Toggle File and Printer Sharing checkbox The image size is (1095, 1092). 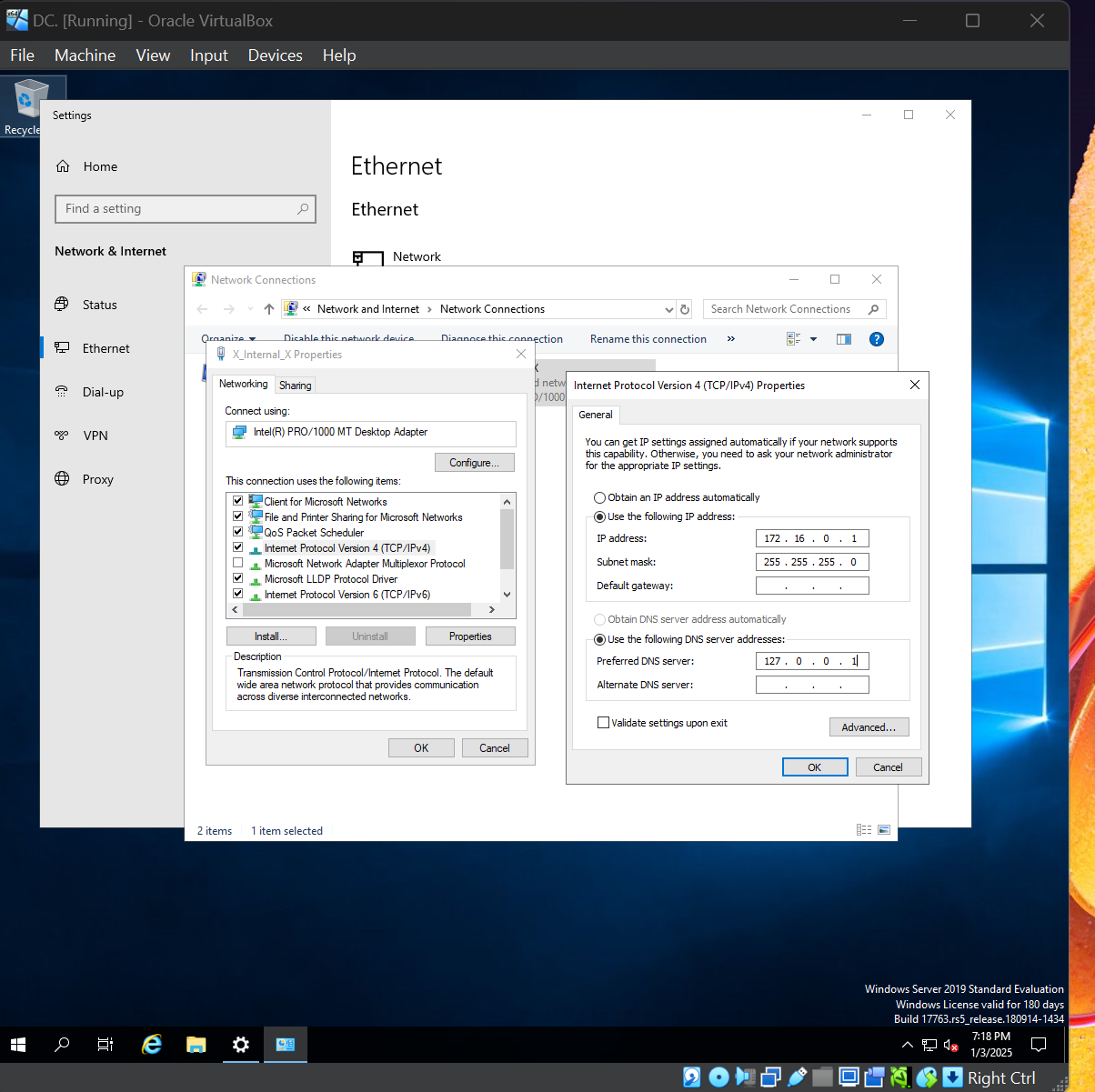[238, 516]
